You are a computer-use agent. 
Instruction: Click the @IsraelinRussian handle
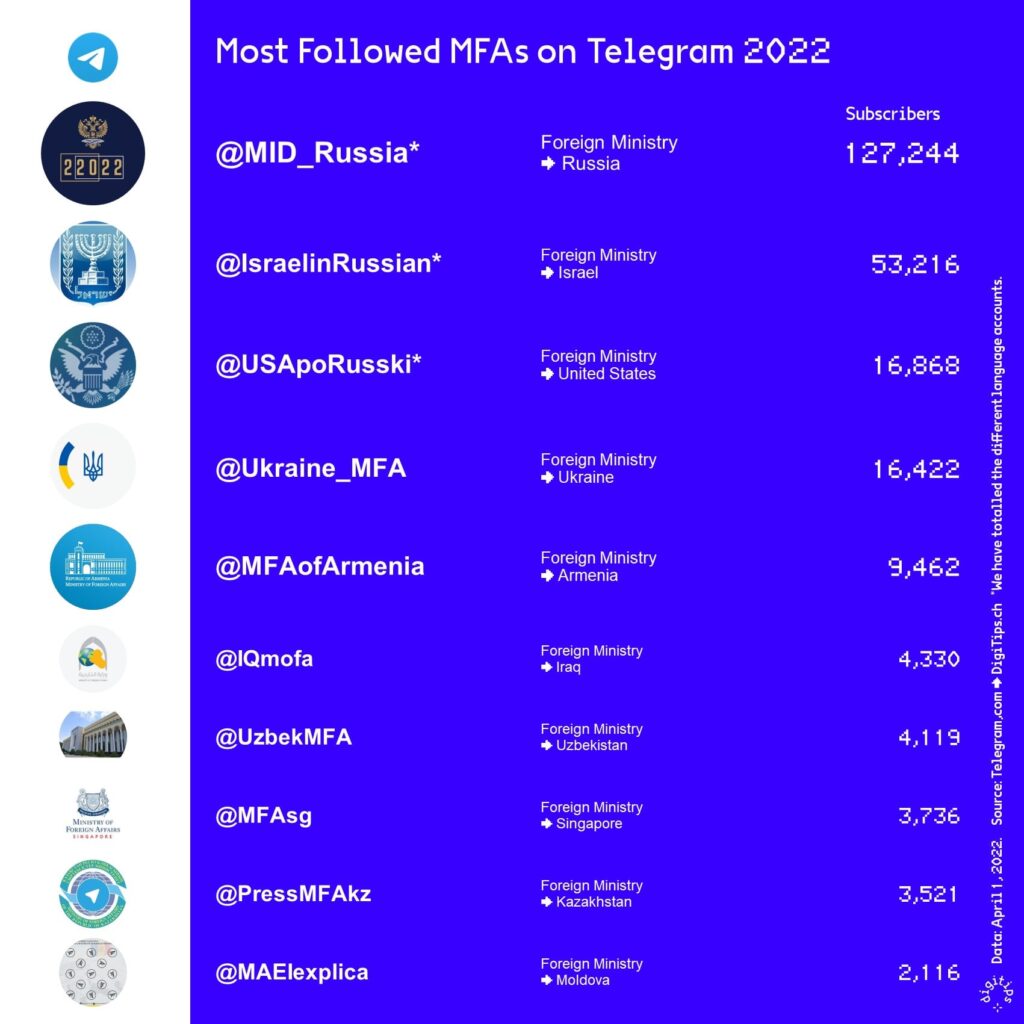coord(328,264)
